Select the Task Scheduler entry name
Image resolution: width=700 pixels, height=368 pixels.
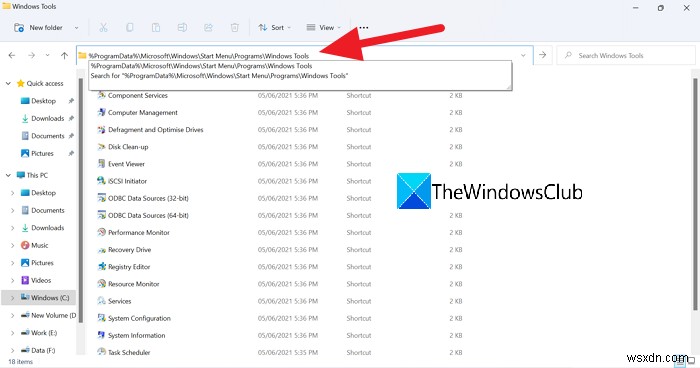[x=129, y=352]
